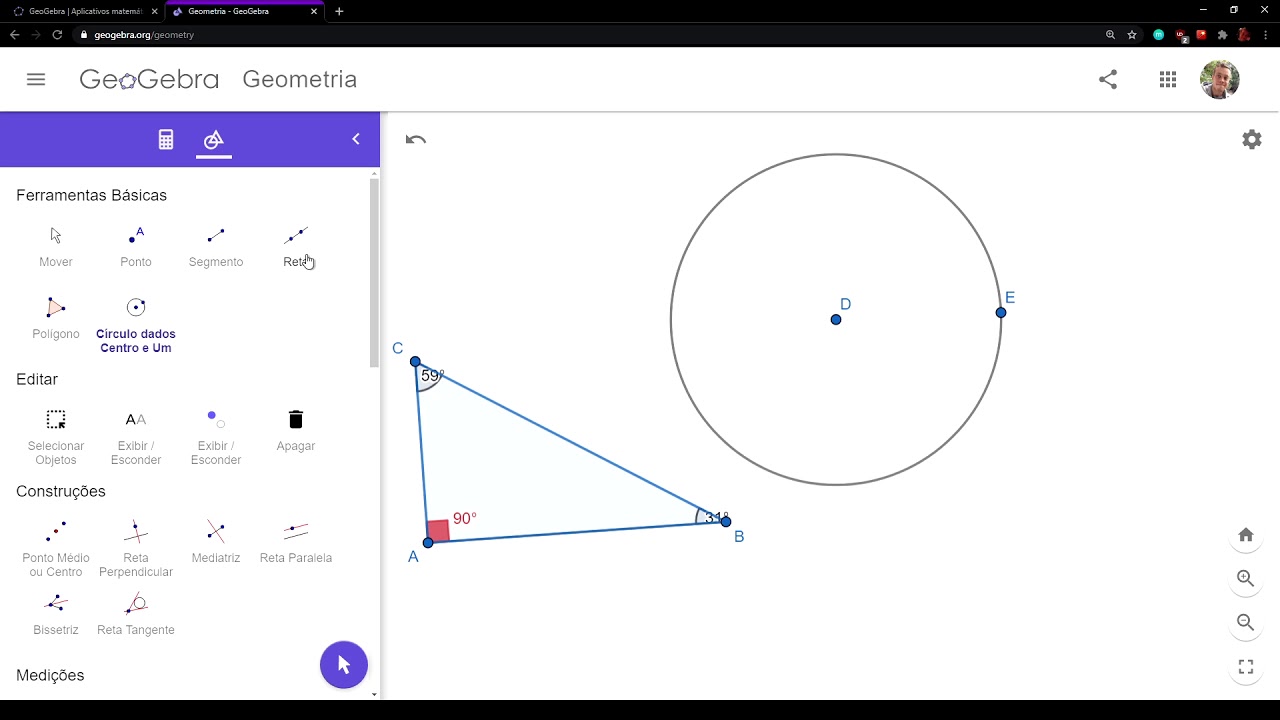1280x720 pixels.
Task: Click point E on the circle
Action: point(1001,313)
